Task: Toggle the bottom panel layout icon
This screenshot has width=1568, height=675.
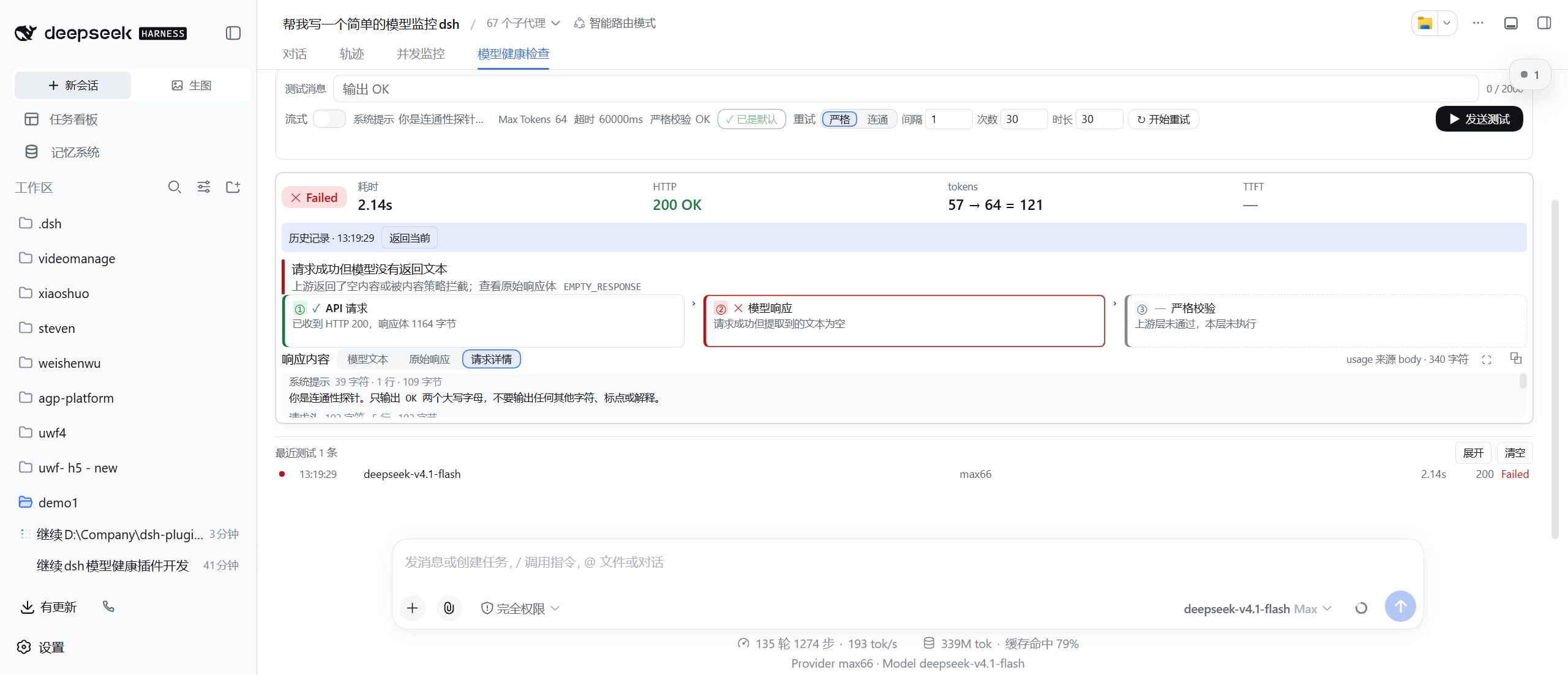Action: pyautogui.click(x=1511, y=23)
